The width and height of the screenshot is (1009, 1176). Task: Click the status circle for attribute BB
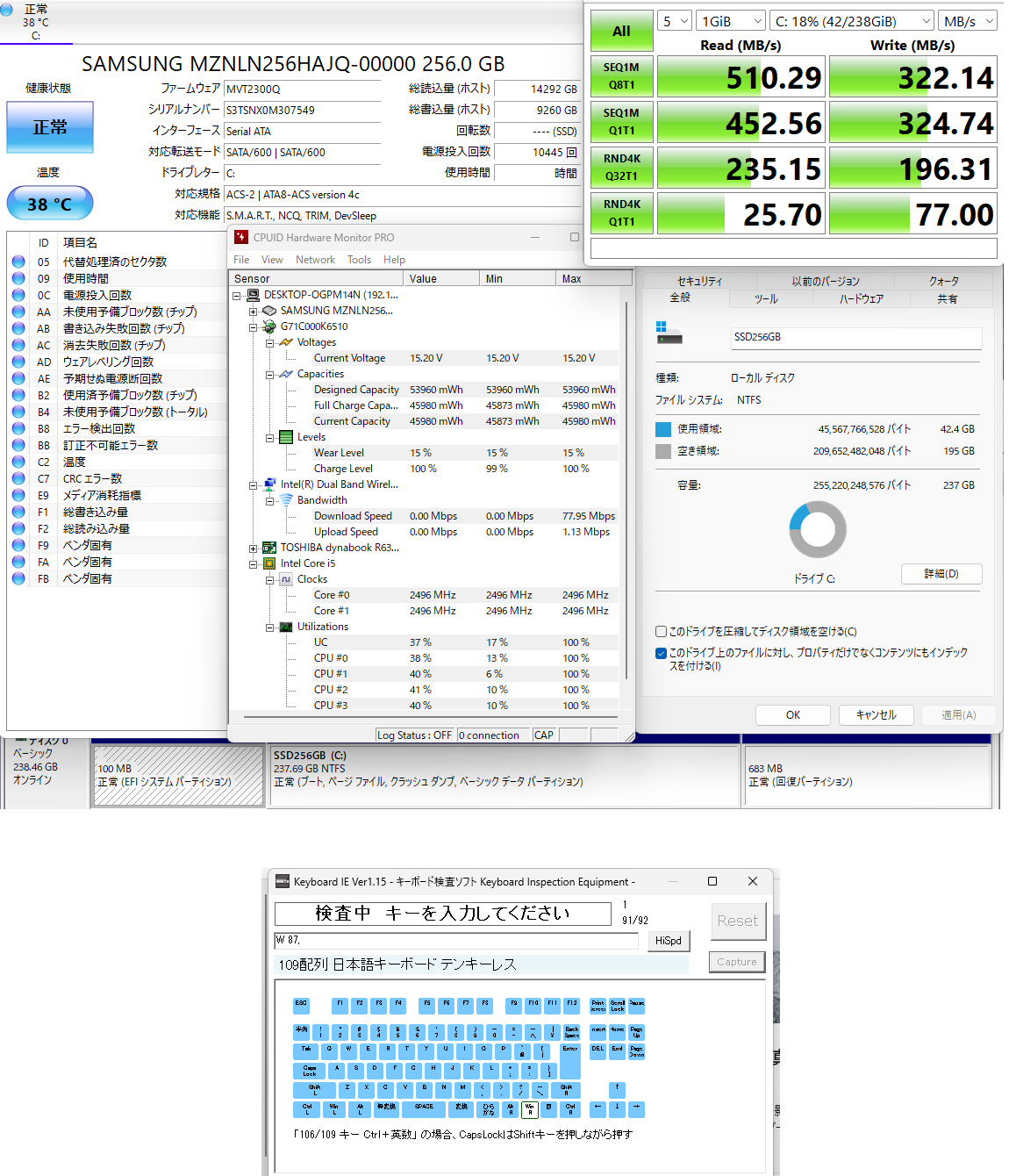(x=18, y=445)
